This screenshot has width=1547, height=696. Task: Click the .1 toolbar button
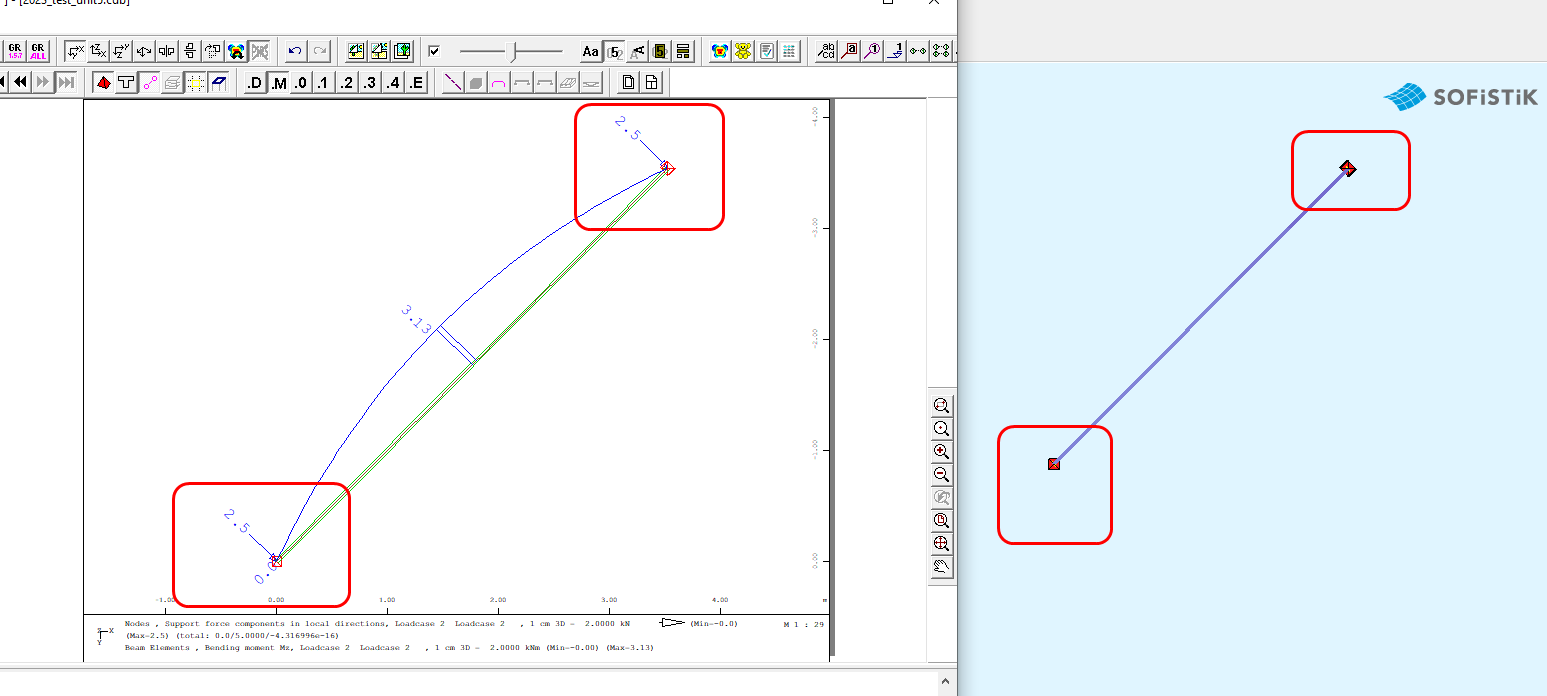pyautogui.click(x=324, y=82)
